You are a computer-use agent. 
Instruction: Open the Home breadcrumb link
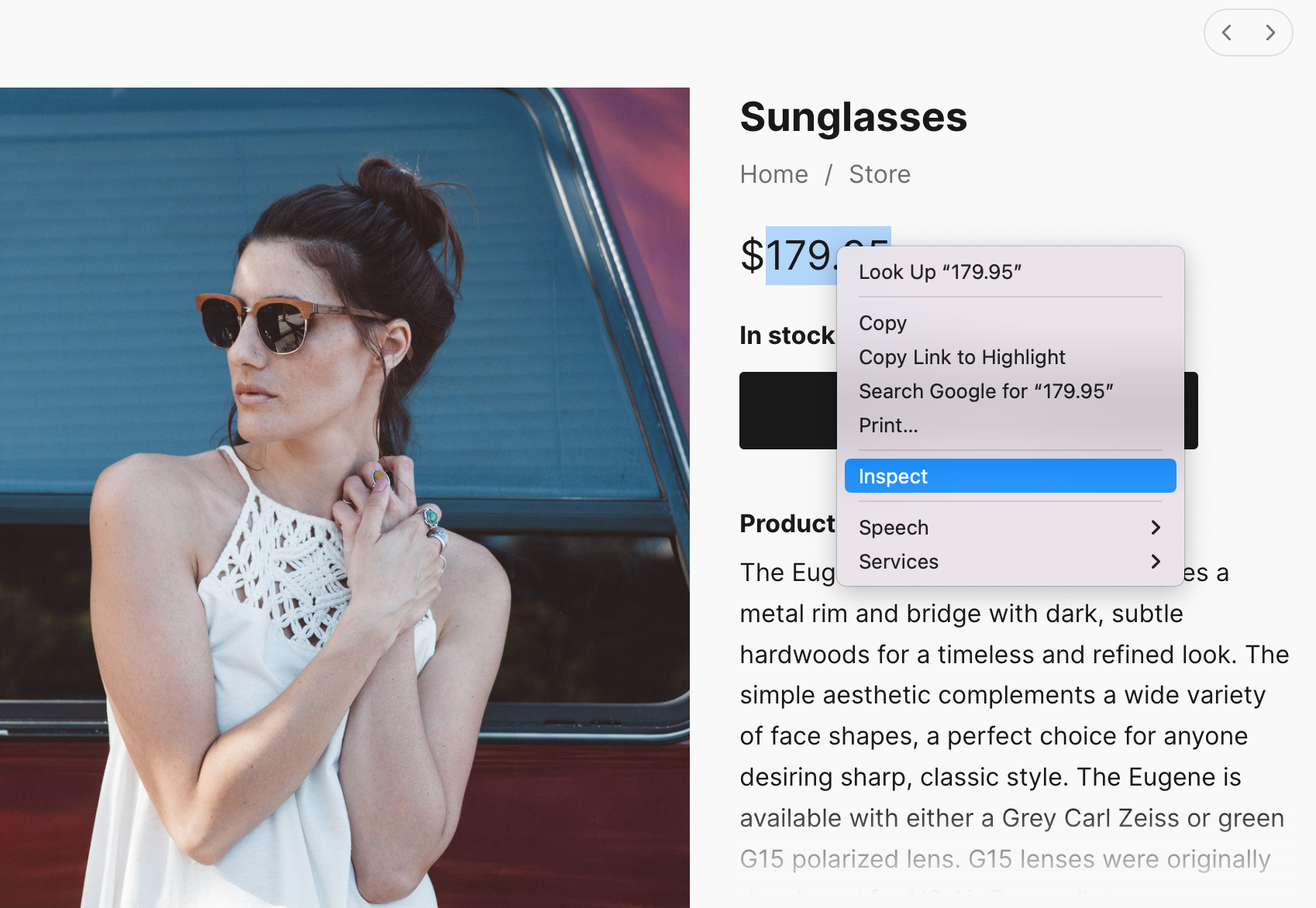[773, 174]
